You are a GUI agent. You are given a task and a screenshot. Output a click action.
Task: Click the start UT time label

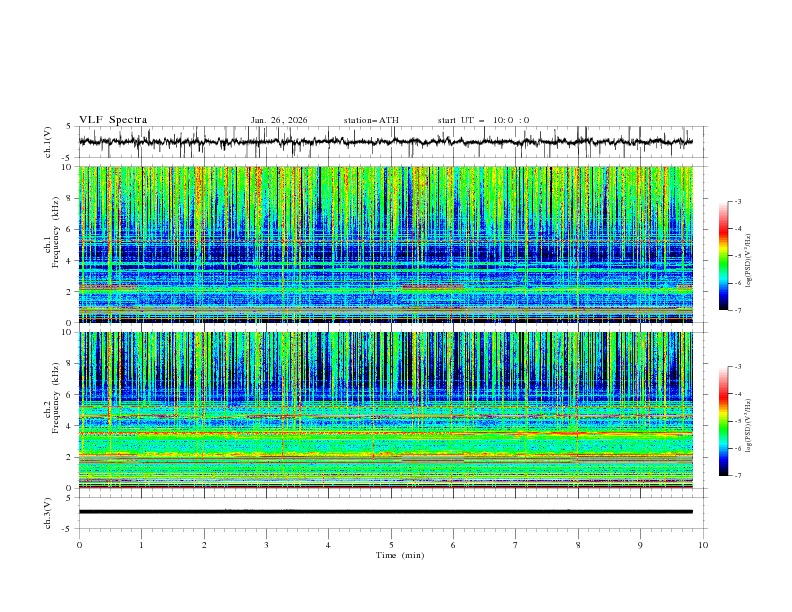point(483,120)
